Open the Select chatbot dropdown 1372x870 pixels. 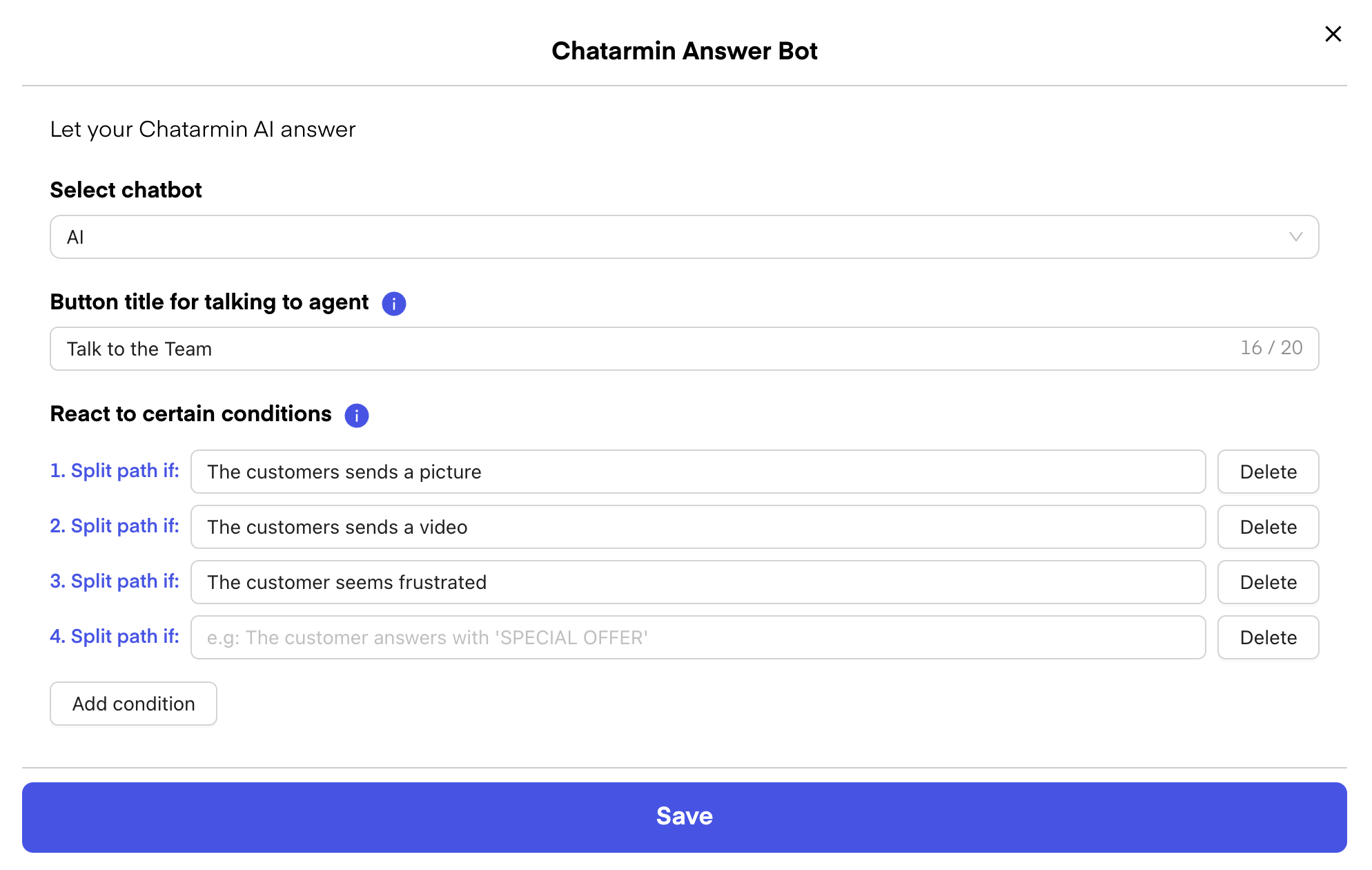tap(683, 237)
